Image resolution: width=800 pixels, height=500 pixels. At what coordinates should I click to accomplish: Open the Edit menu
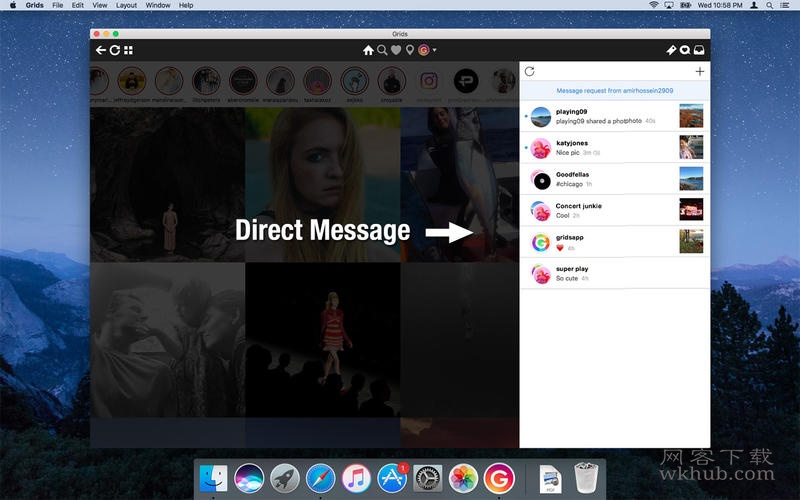click(78, 5)
